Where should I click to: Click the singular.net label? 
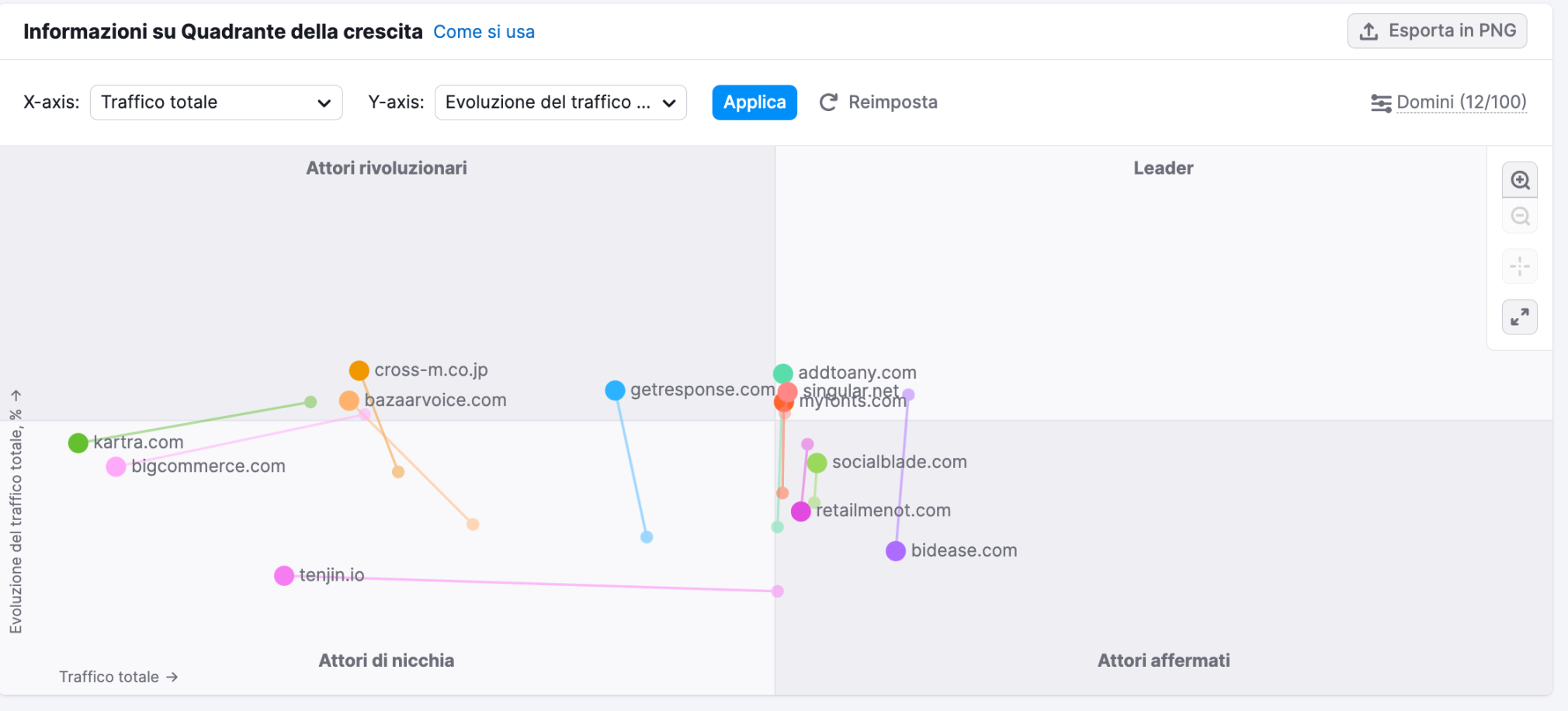click(x=851, y=390)
